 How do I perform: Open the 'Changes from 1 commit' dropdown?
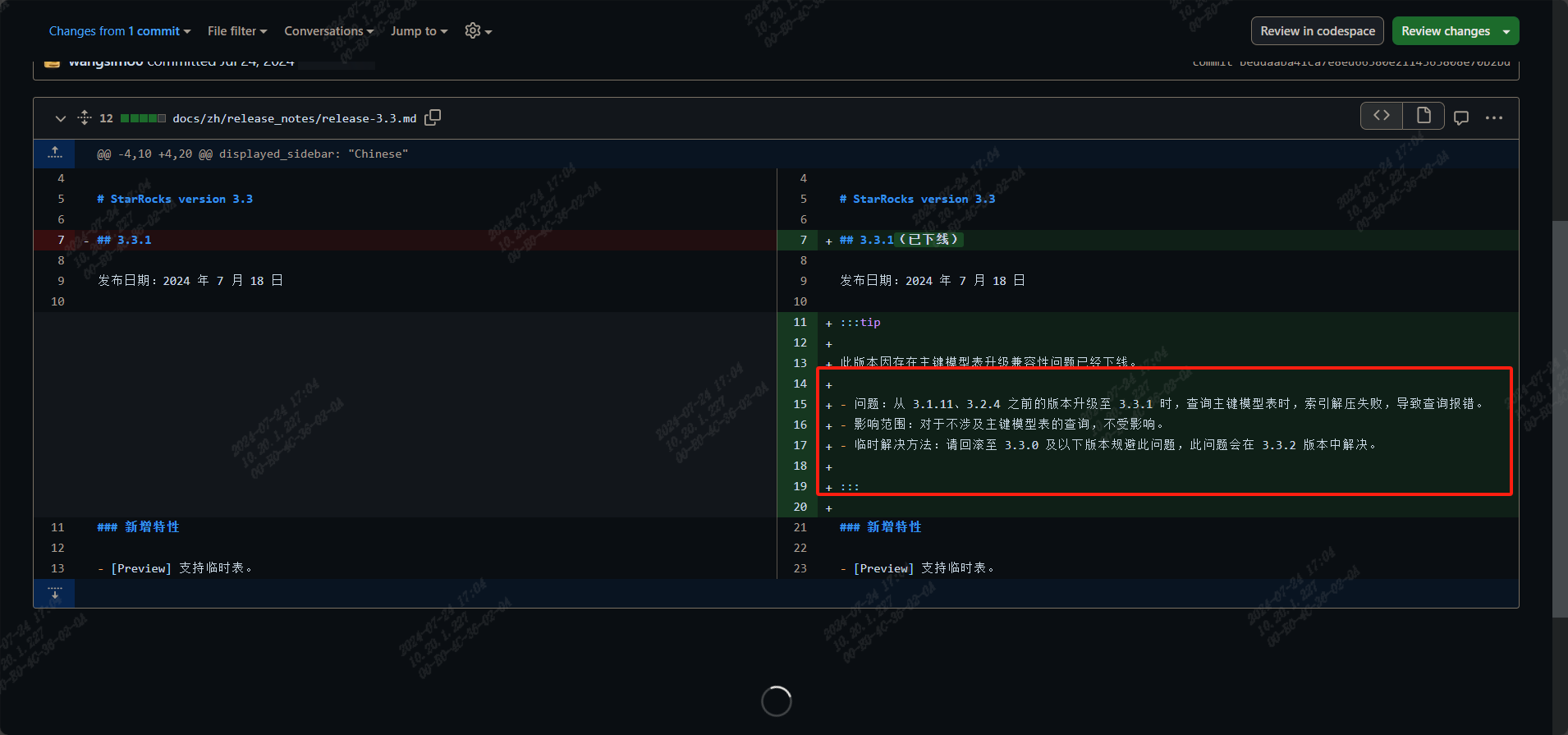[120, 31]
